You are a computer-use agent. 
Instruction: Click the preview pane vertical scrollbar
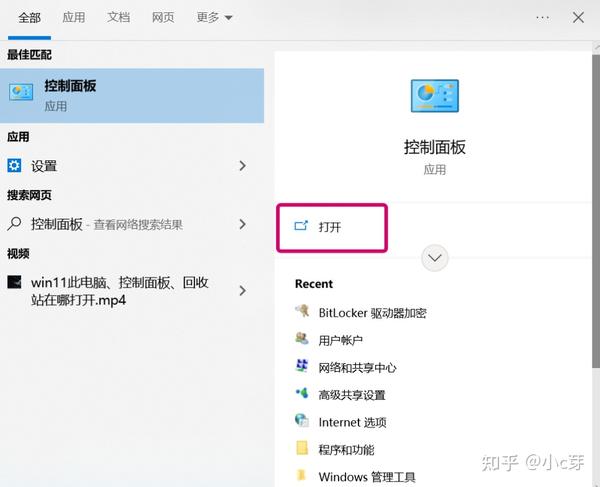pos(596,211)
